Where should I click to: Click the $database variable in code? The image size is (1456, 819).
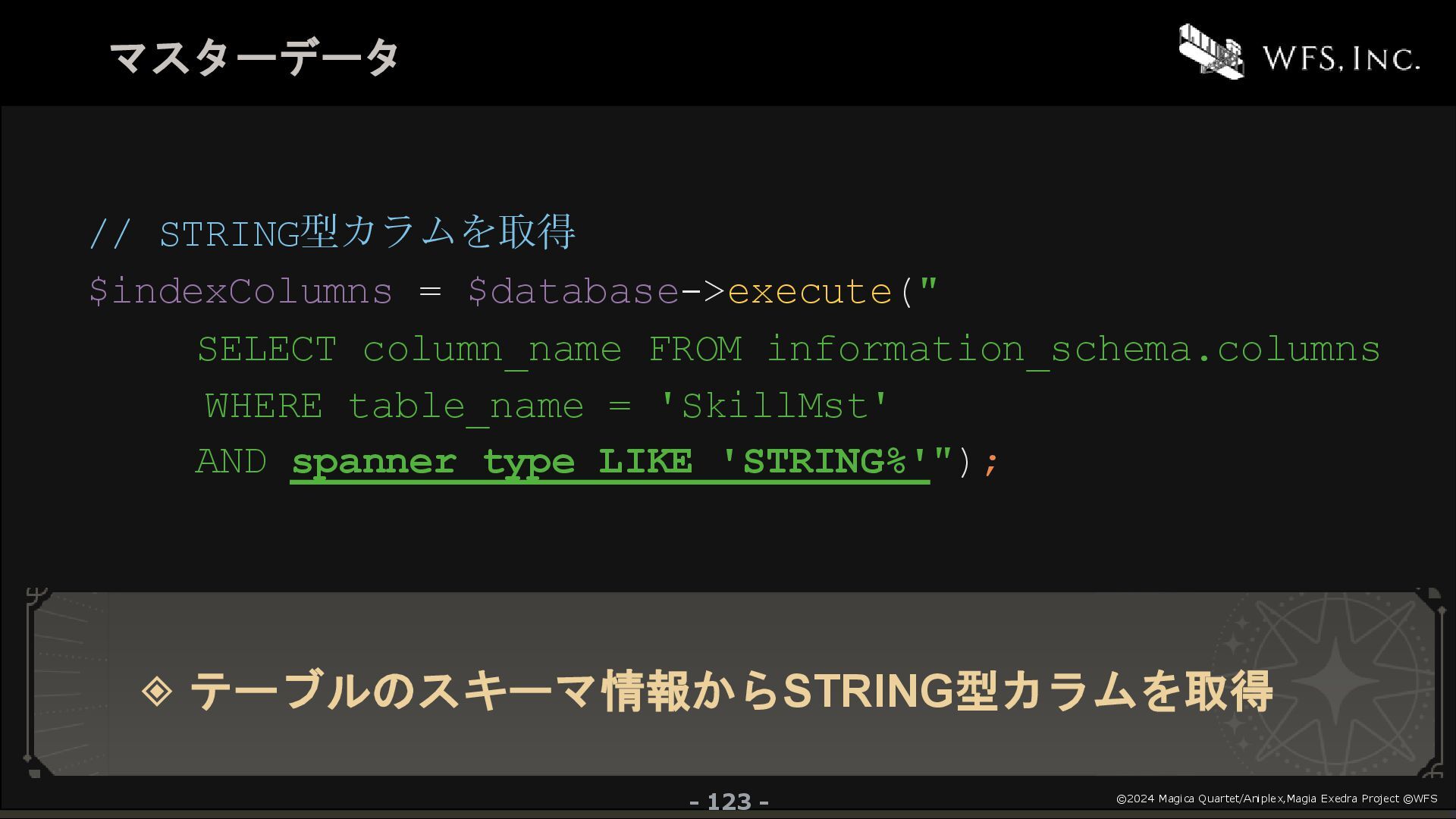point(573,291)
